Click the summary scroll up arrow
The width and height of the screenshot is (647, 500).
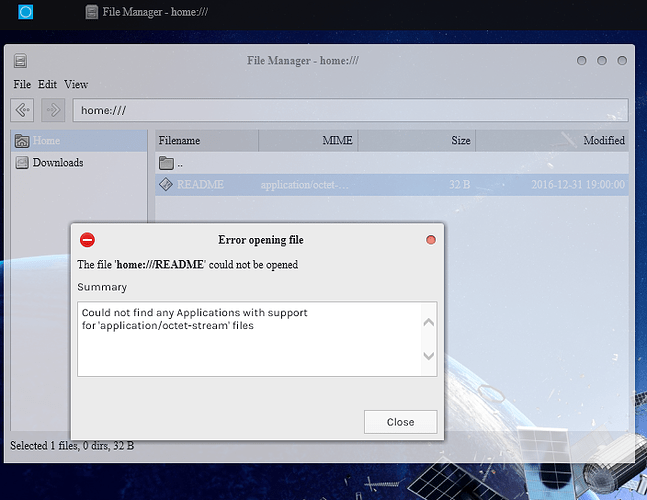[x=429, y=322]
